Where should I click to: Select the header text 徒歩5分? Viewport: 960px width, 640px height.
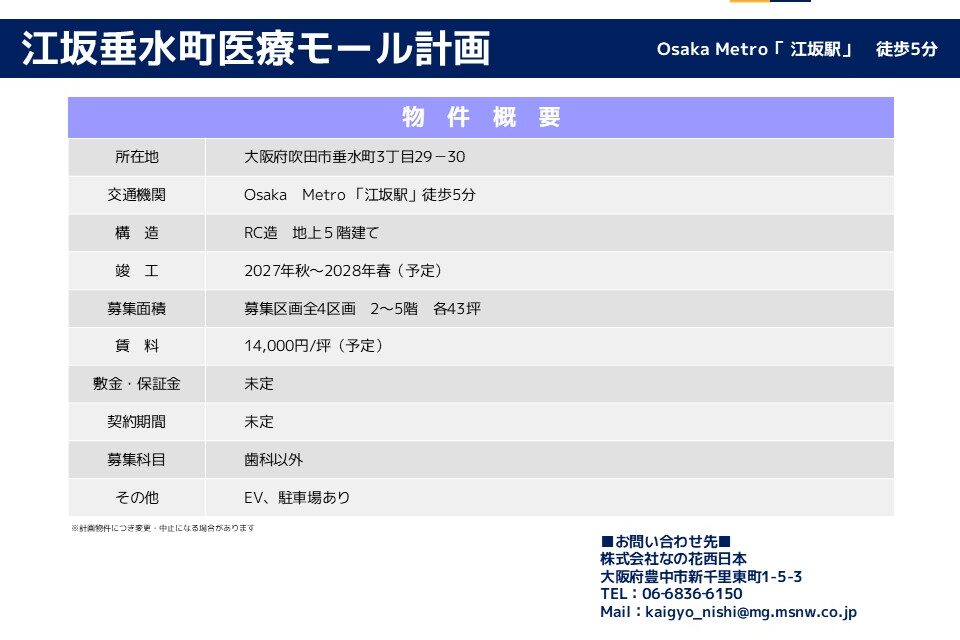click(906, 49)
